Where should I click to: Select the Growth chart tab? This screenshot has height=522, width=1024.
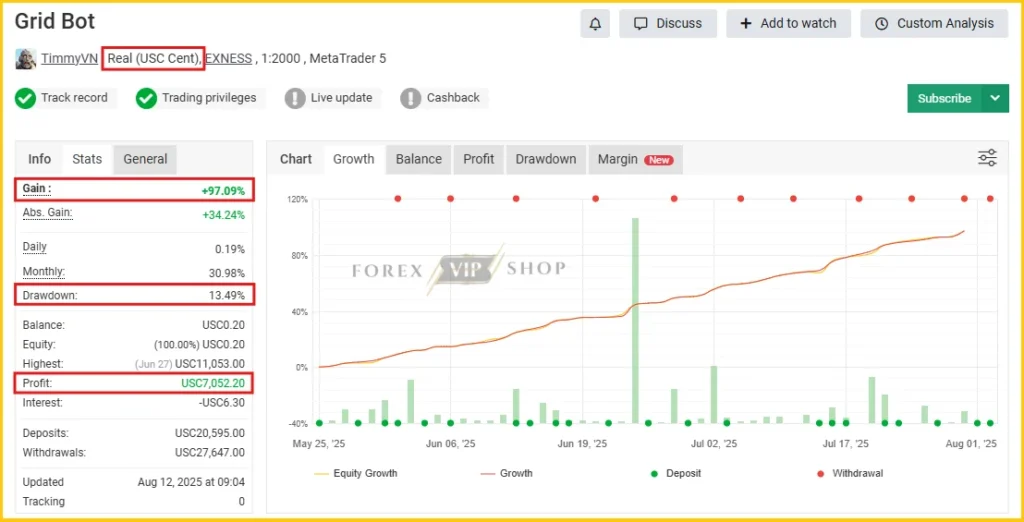(x=353, y=159)
